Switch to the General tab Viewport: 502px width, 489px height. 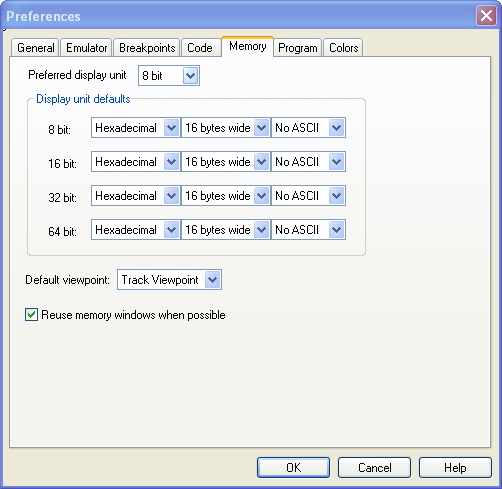(x=35, y=48)
